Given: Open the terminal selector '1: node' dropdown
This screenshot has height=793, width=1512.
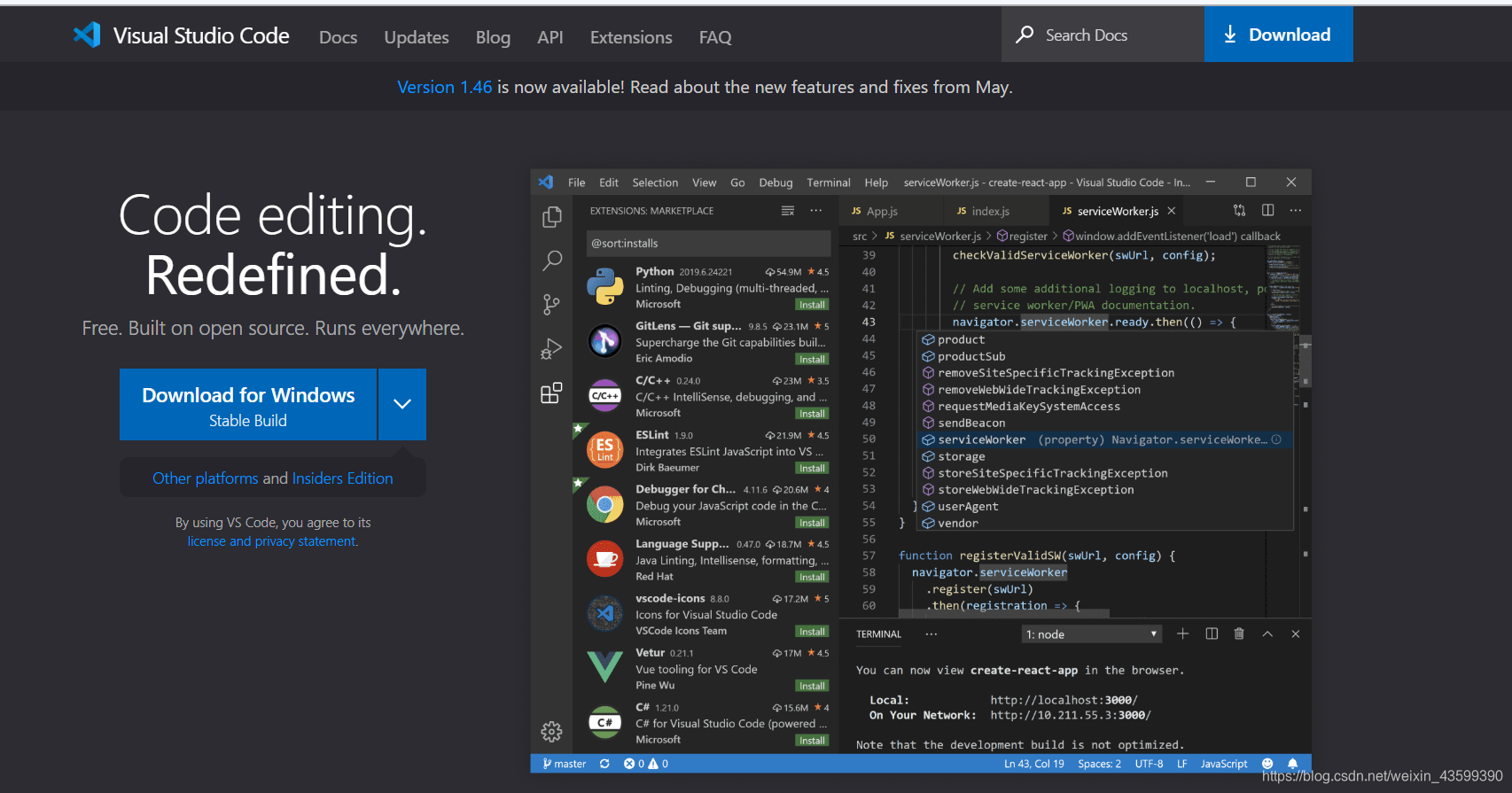Looking at the screenshot, I should (x=1092, y=634).
